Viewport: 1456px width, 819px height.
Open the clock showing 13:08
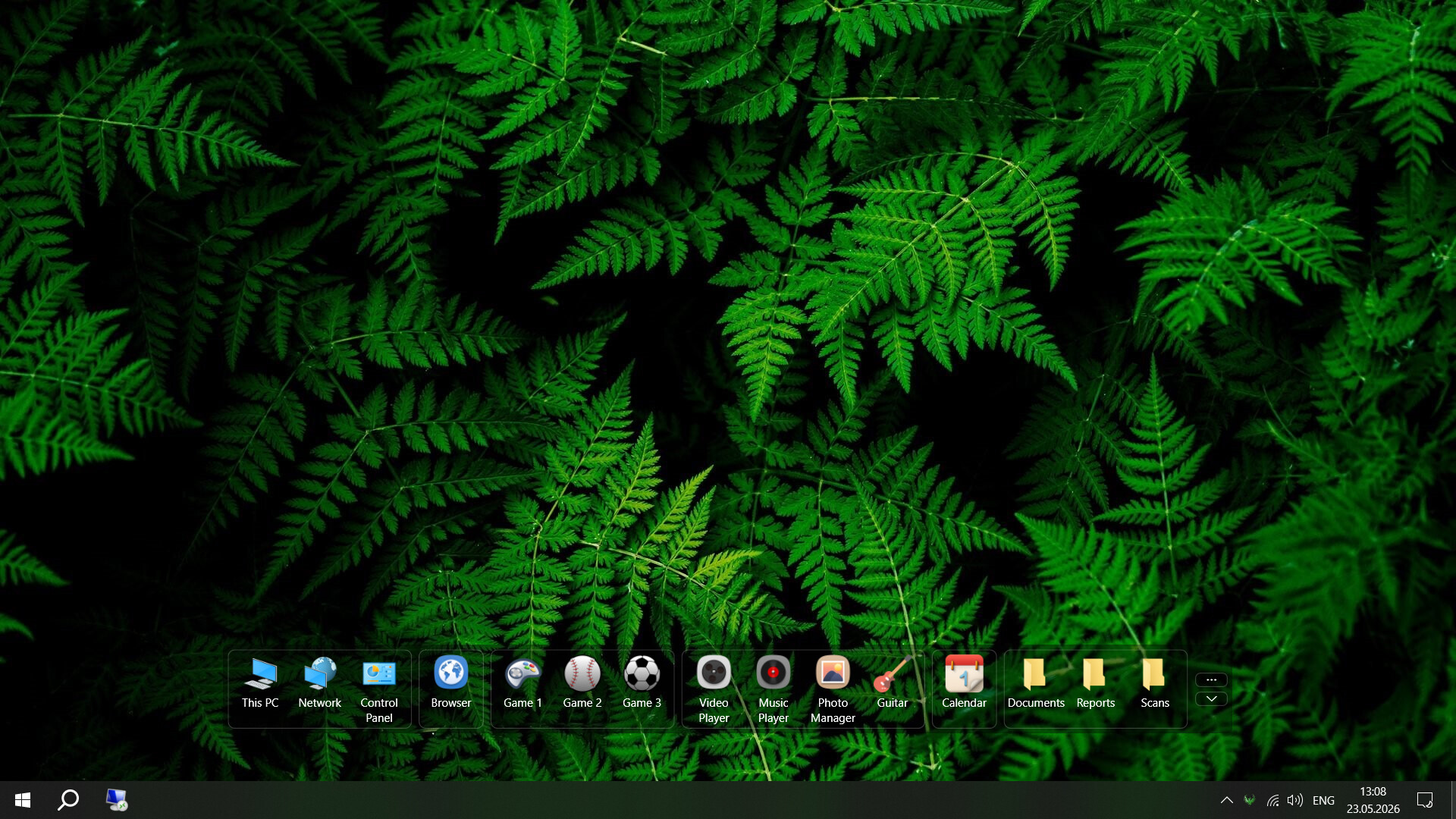pyautogui.click(x=1373, y=800)
